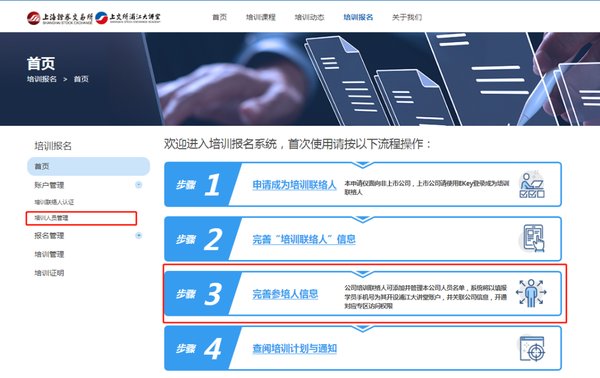Collapse the 账户管理 expander button
This screenshot has width=600, height=378.
click(x=139, y=185)
